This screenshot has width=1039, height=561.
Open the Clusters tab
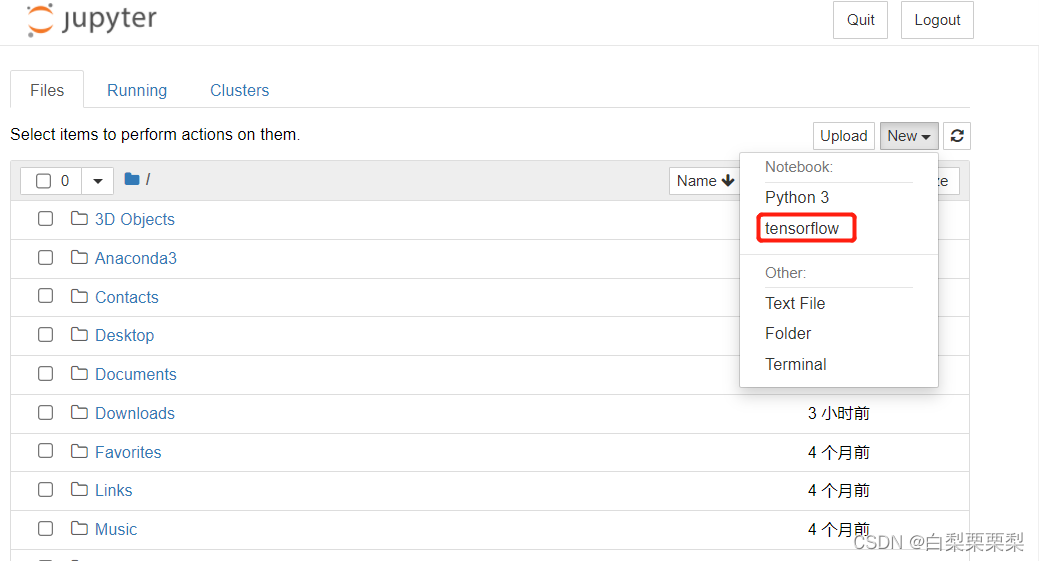point(239,90)
